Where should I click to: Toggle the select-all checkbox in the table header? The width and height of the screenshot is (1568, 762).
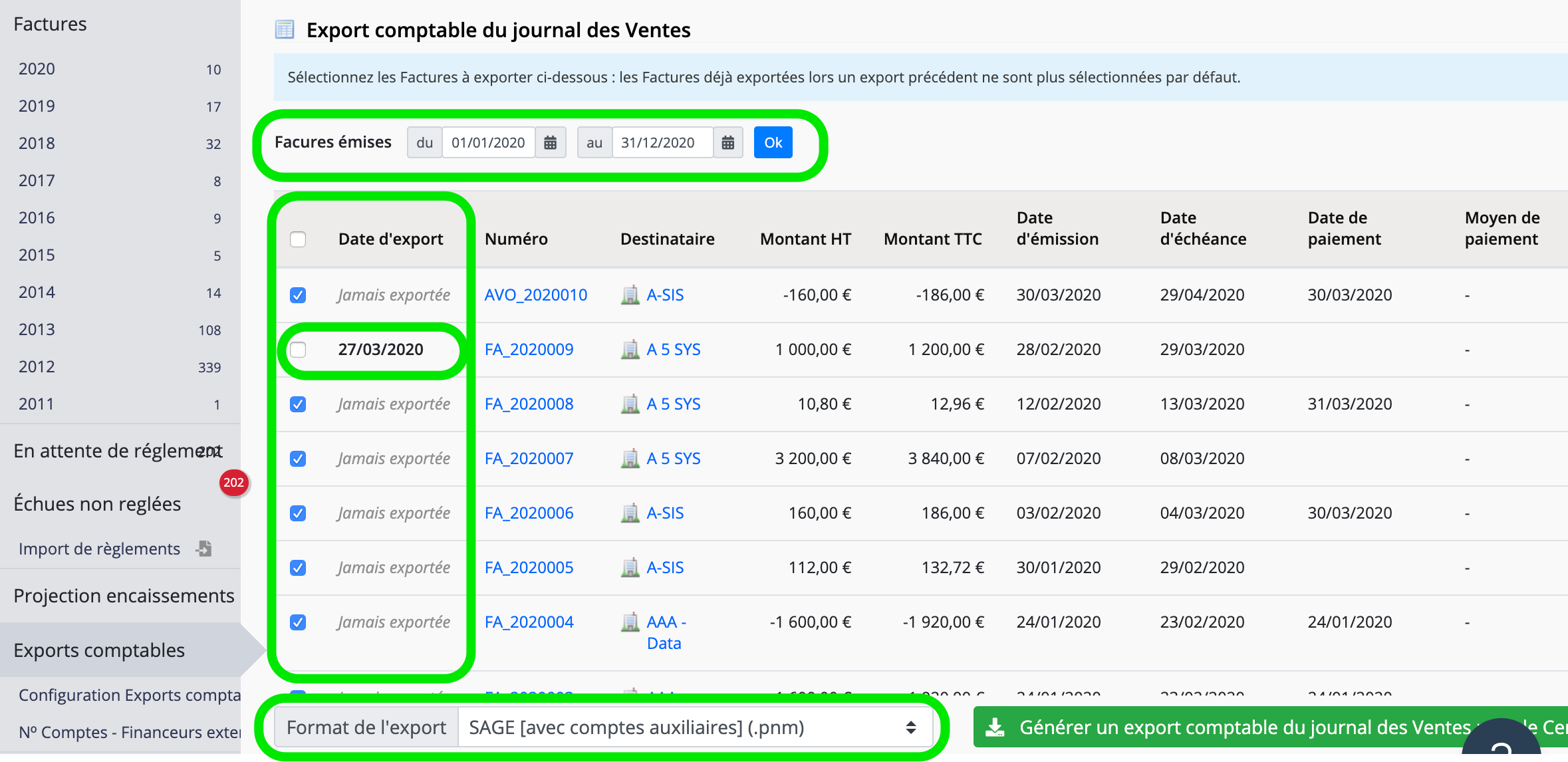click(298, 238)
